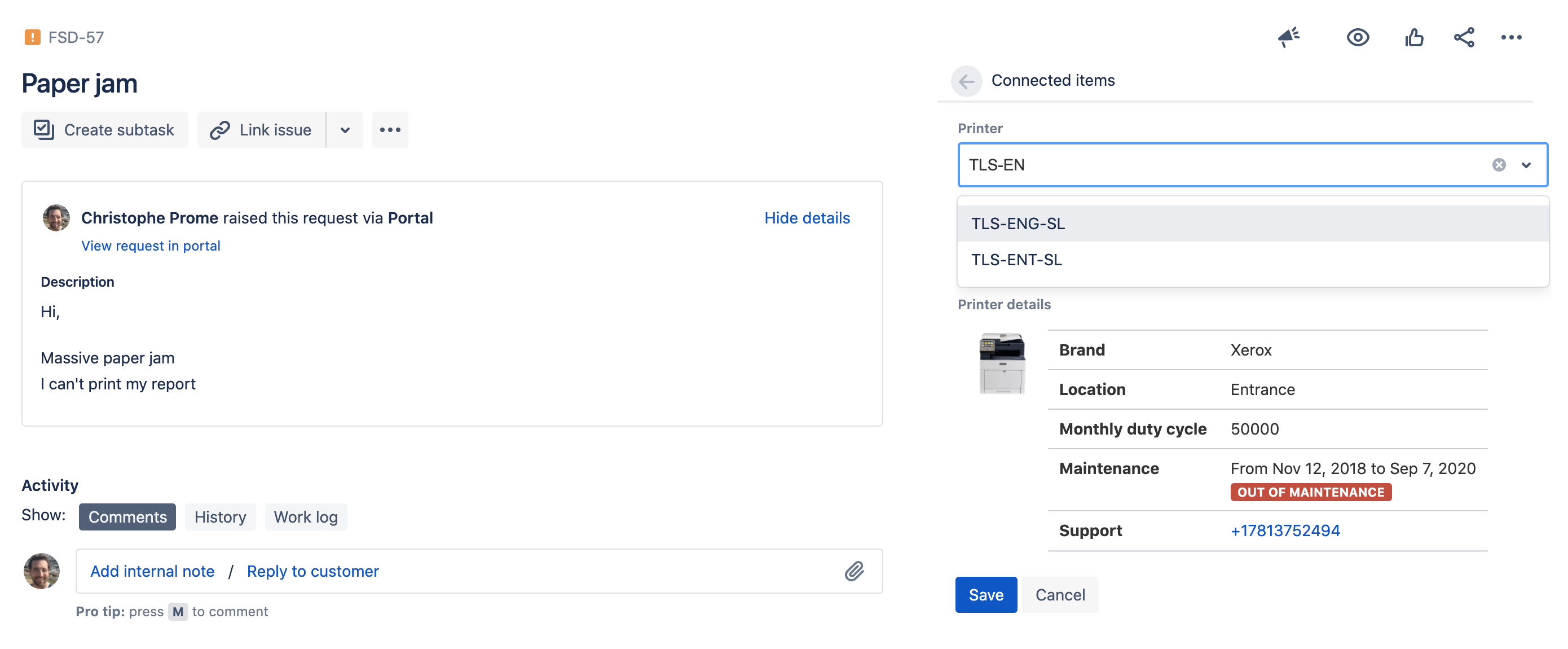Viewport: 1568px width, 649px height.
Task: Show Work log activity tab
Action: [306, 517]
